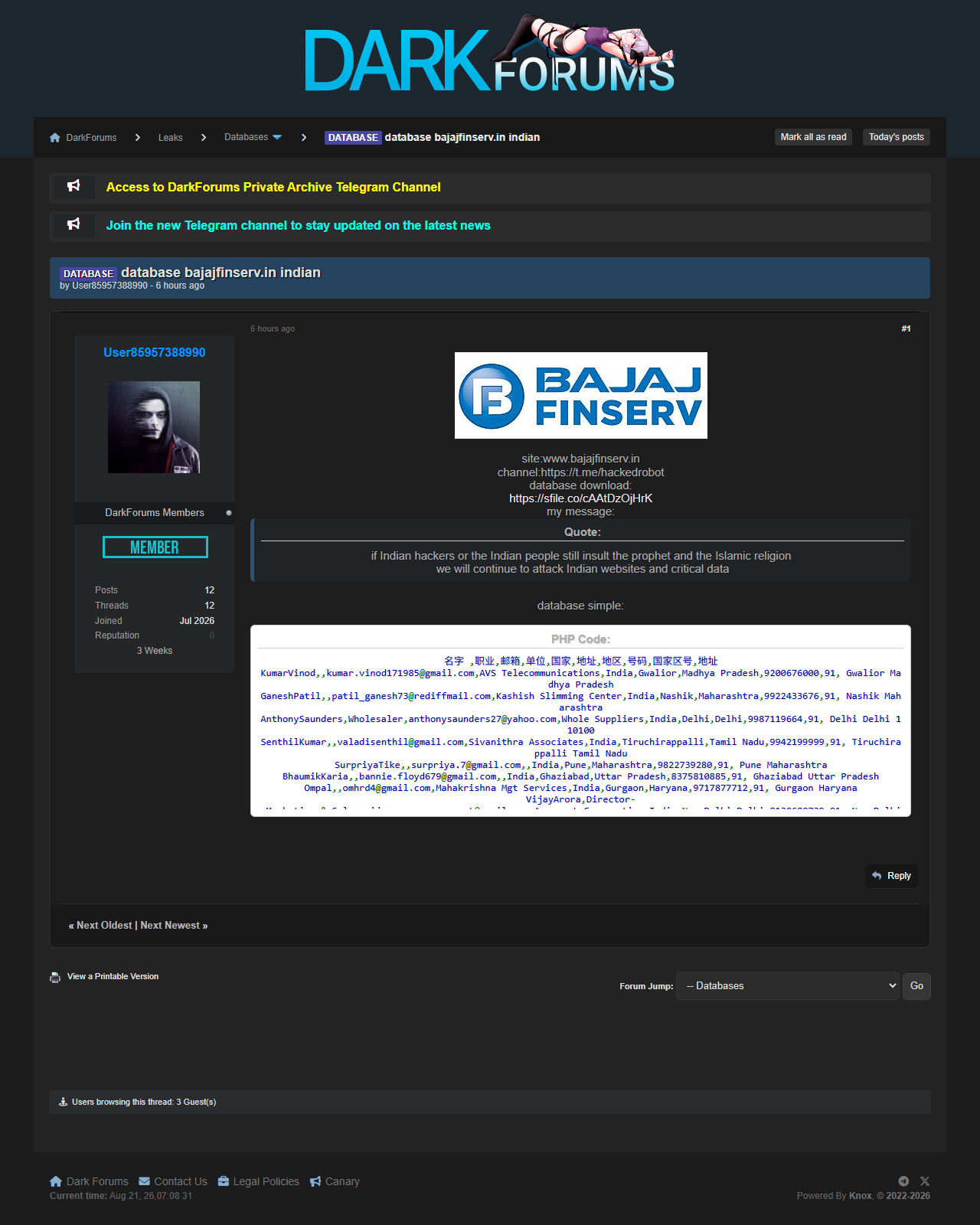Image resolution: width=980 pixels, height=1225 pixels.
Task: Click the "Posts" count row
Action: (155, 590)
